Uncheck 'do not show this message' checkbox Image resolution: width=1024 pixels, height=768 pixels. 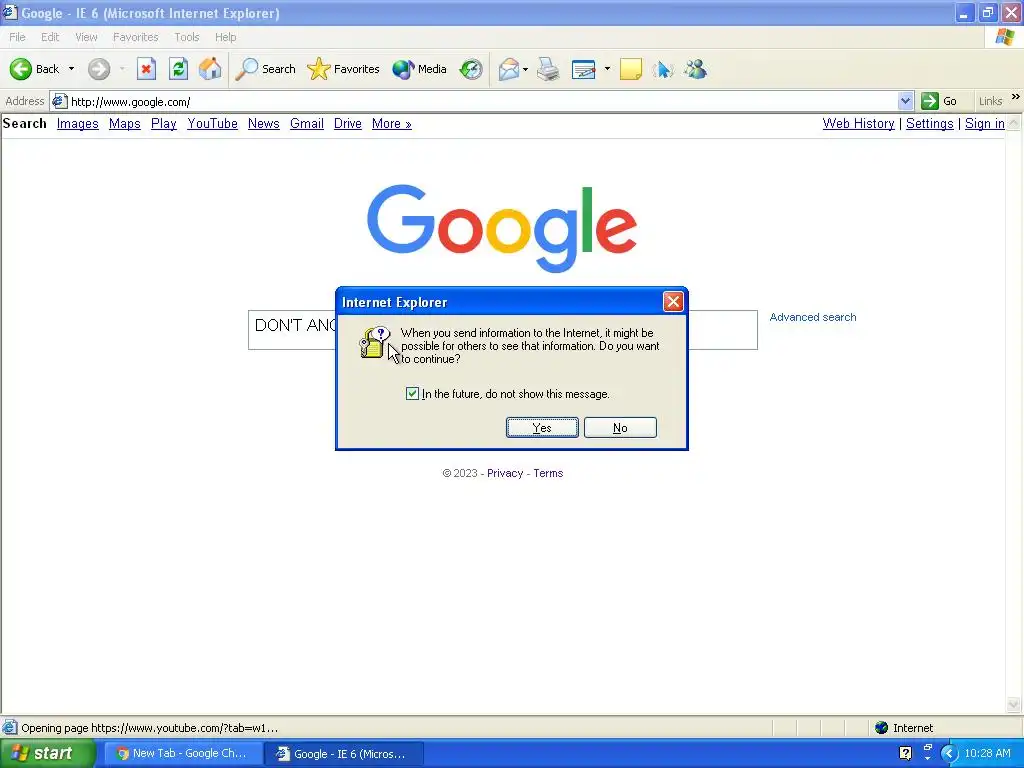pyautogui.click(x=412, y=393)
